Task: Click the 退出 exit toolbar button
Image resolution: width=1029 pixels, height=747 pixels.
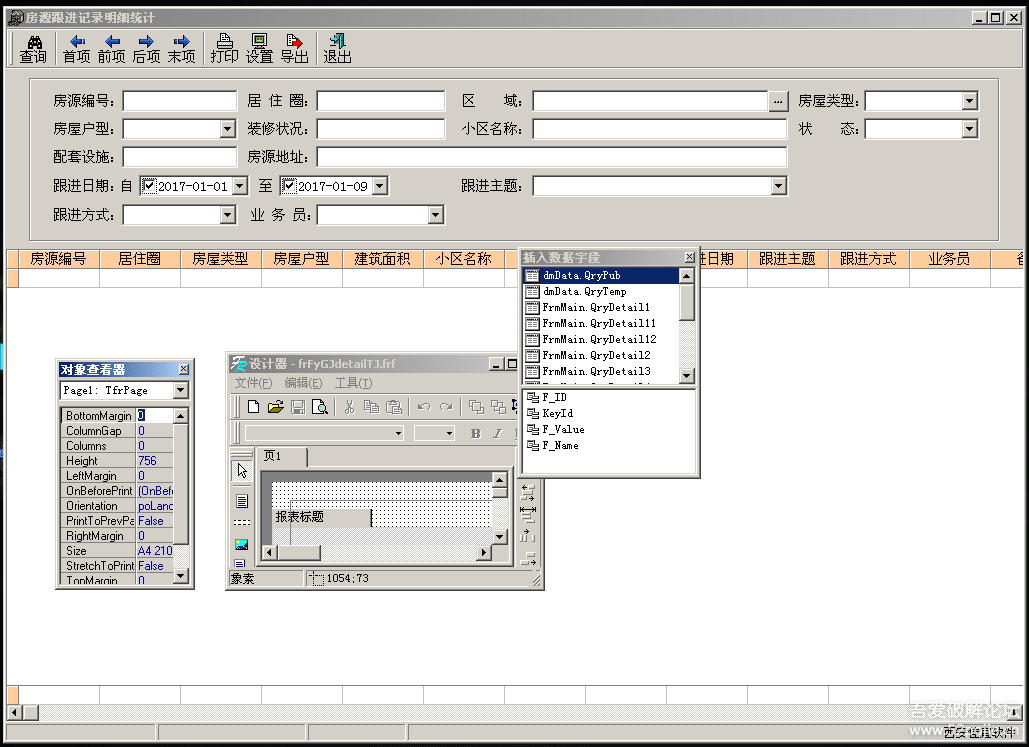Action: point(337,49)
